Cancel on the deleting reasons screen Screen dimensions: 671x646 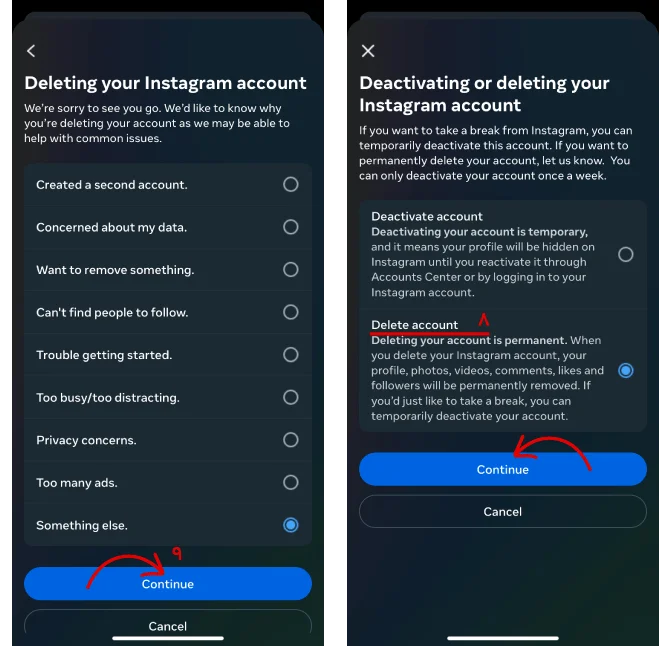coord(168,624)
